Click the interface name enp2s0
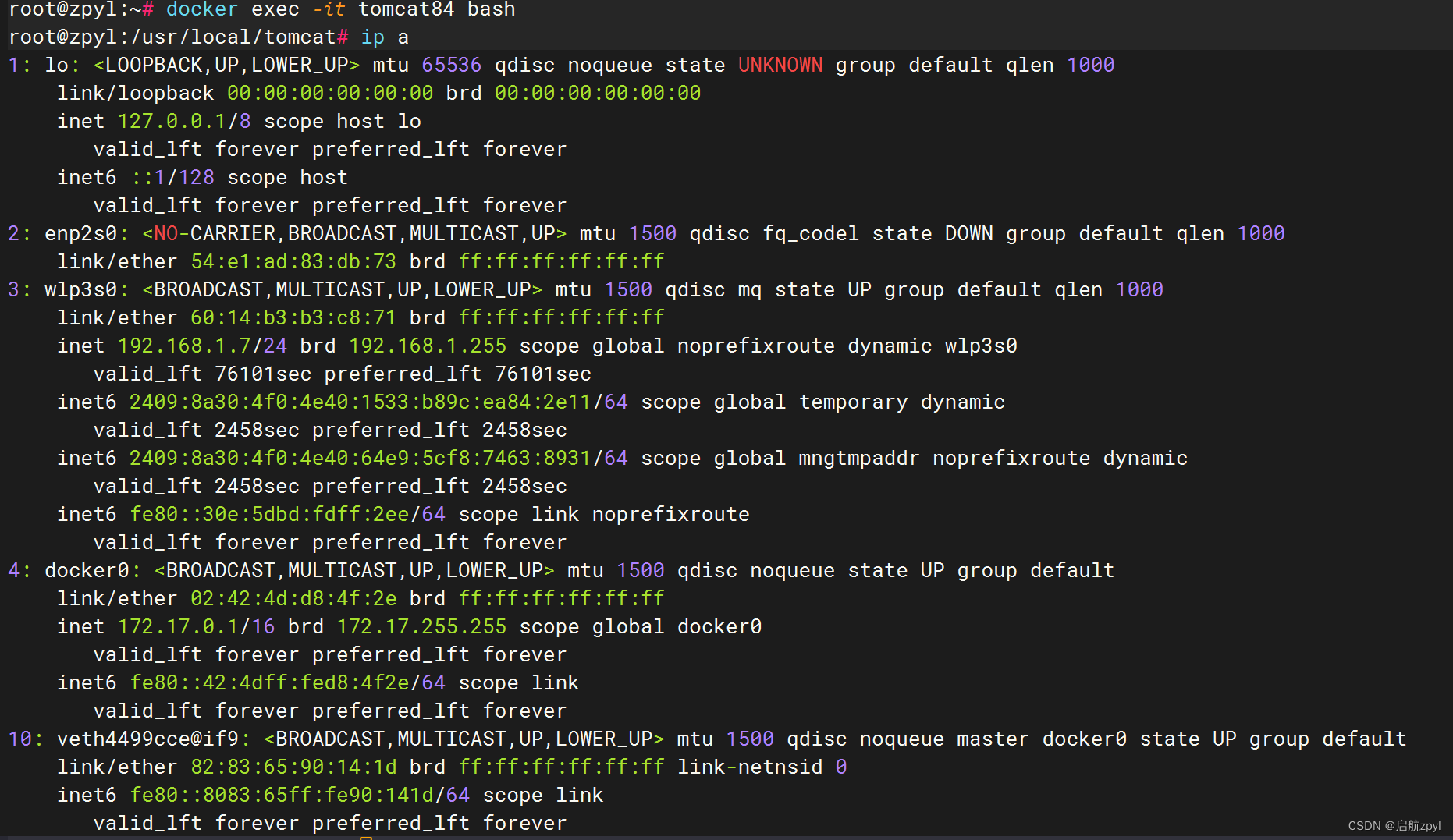 80,233
